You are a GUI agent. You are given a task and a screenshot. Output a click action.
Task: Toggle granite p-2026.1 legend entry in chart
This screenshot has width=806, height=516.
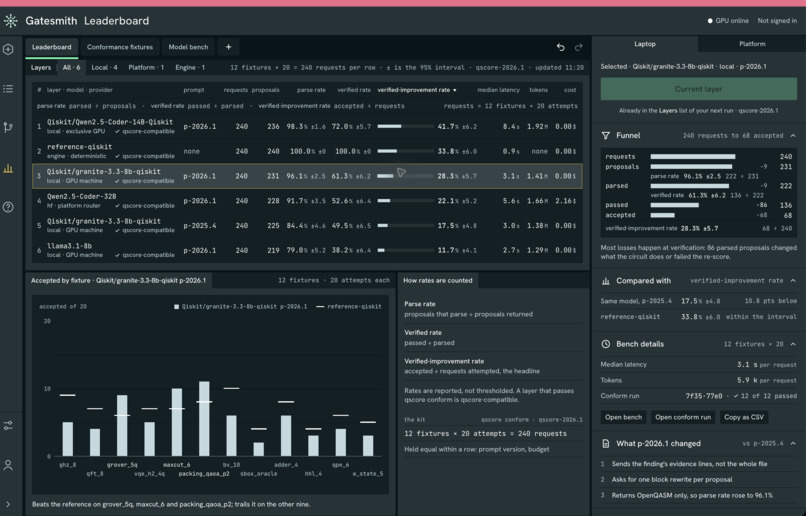(x=241, y=306)
